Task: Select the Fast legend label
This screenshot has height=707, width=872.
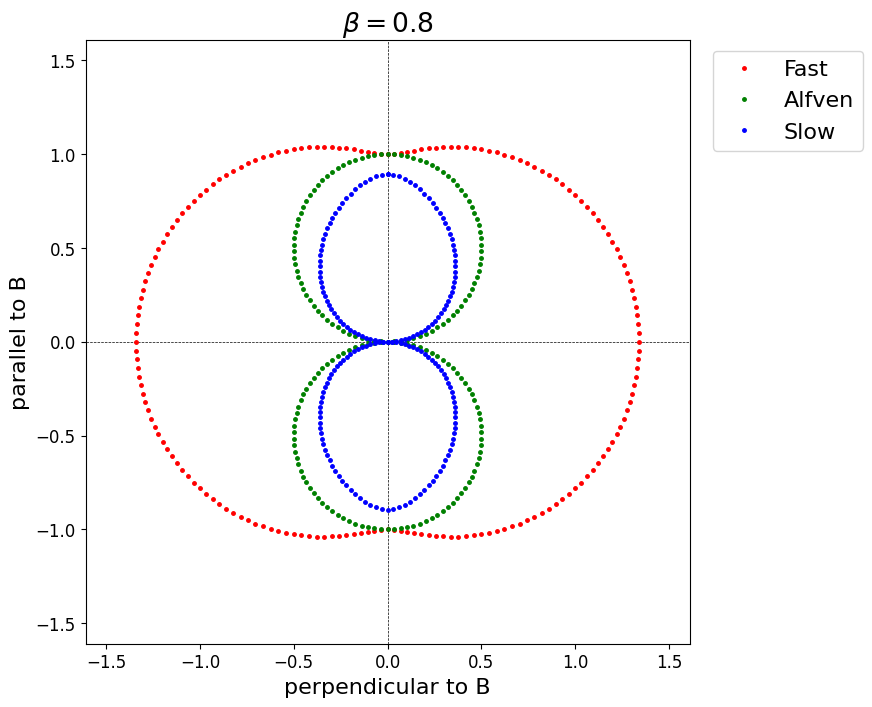Action: coord(805,69)
